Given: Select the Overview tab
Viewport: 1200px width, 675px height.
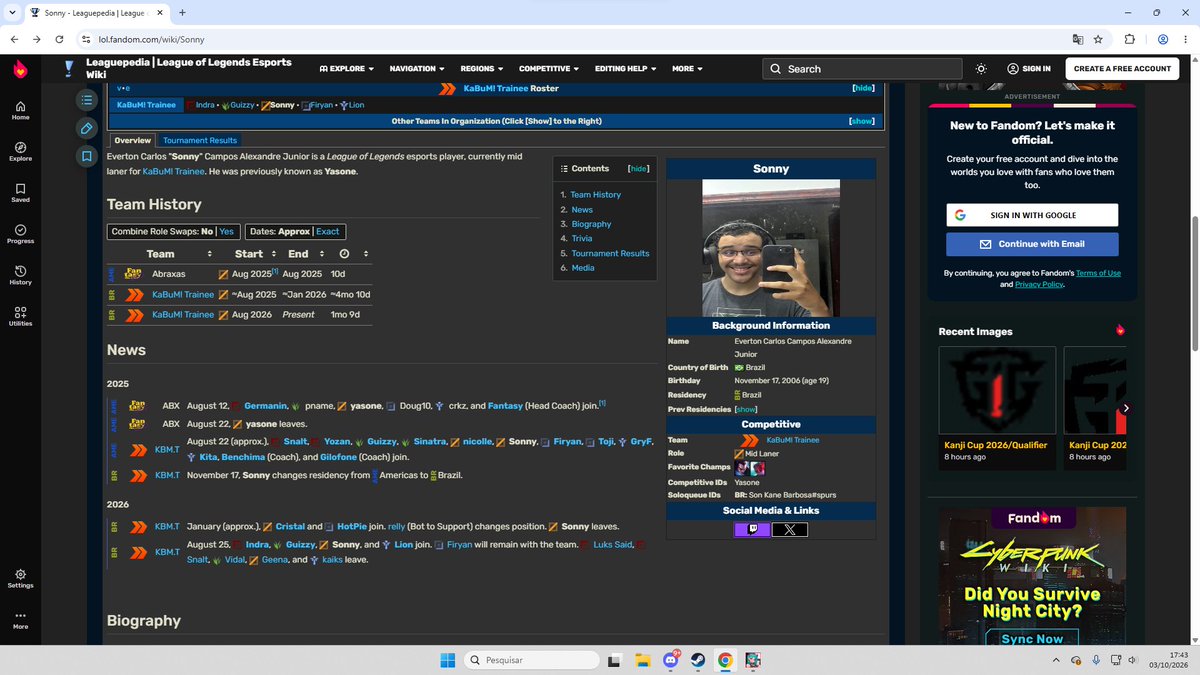Looking at the screenshot, I should pyautogui.click(x=132, y=140).
